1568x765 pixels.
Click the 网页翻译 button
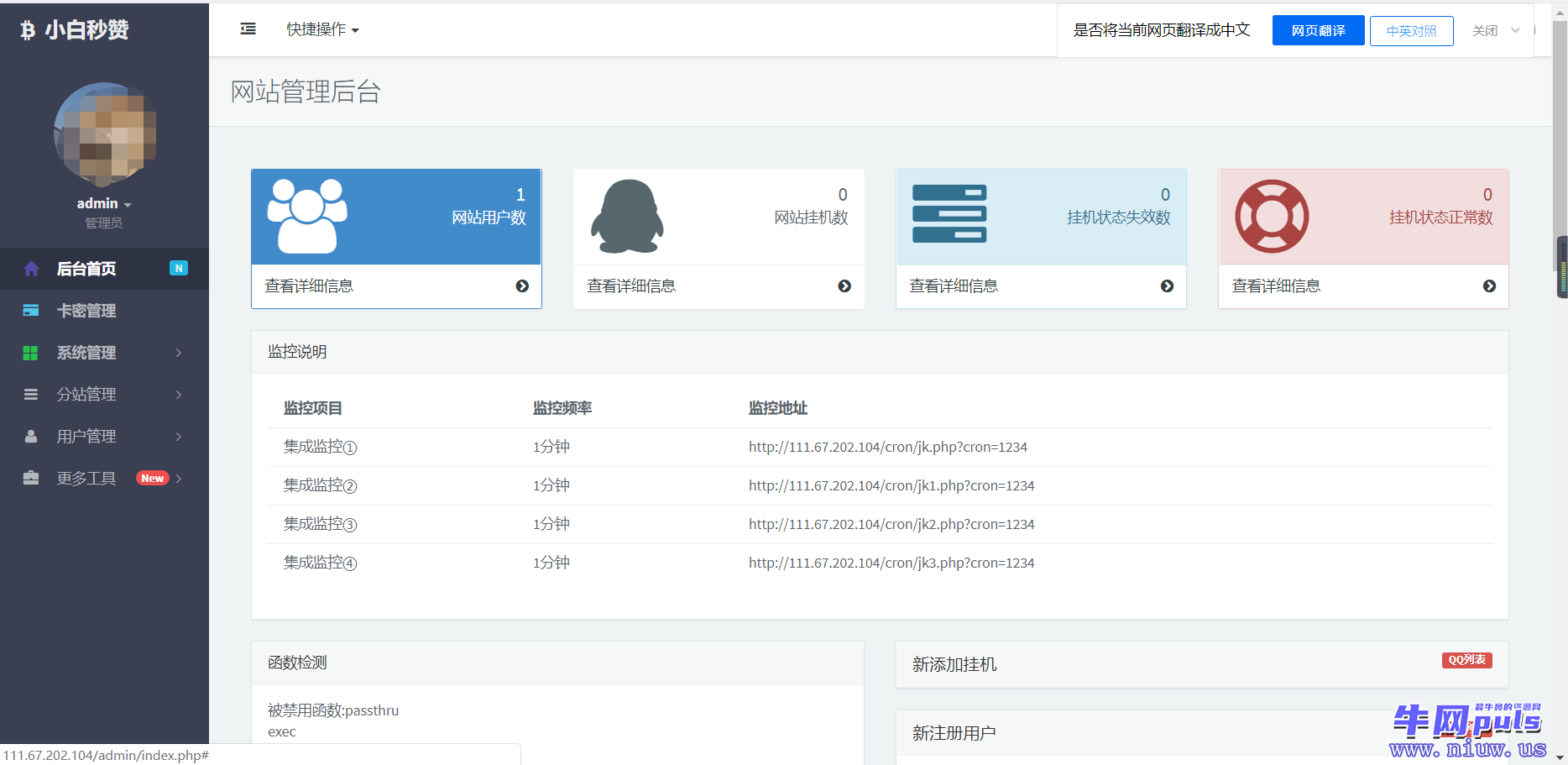[1318, 30]
